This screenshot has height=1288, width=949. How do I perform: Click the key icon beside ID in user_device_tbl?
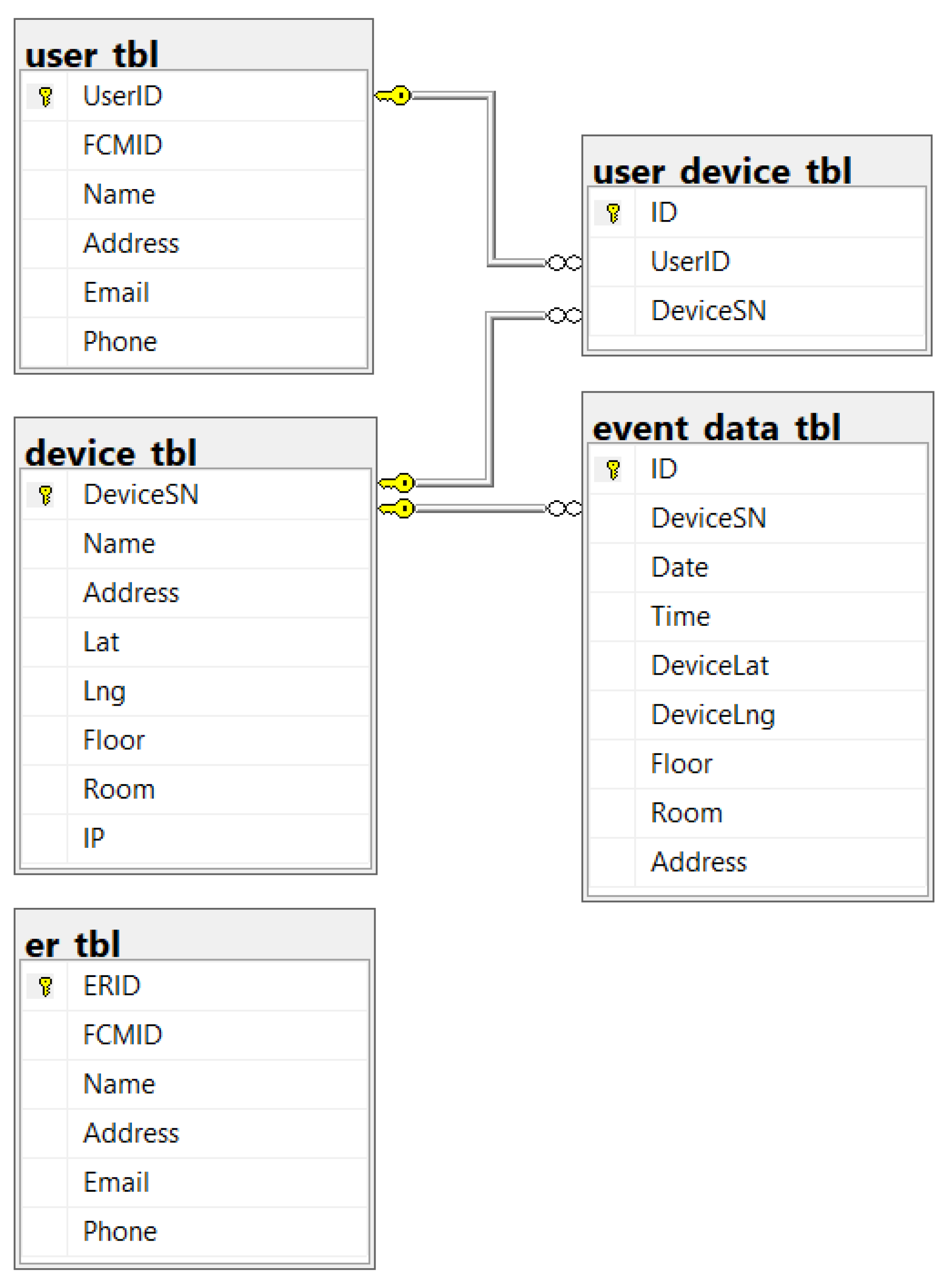pos(613,213)
